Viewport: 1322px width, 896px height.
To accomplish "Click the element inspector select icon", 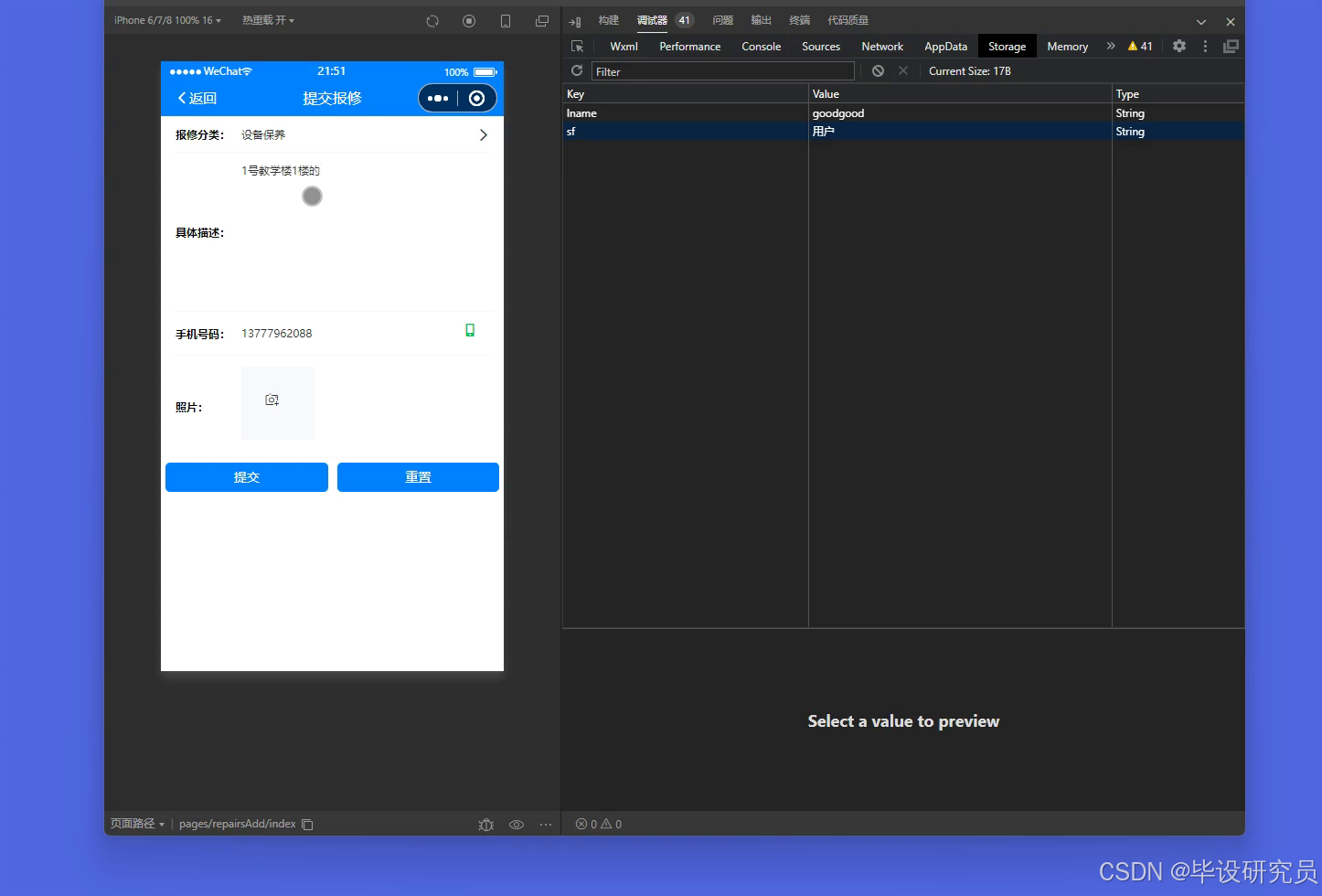I will (x=577, y=46).
